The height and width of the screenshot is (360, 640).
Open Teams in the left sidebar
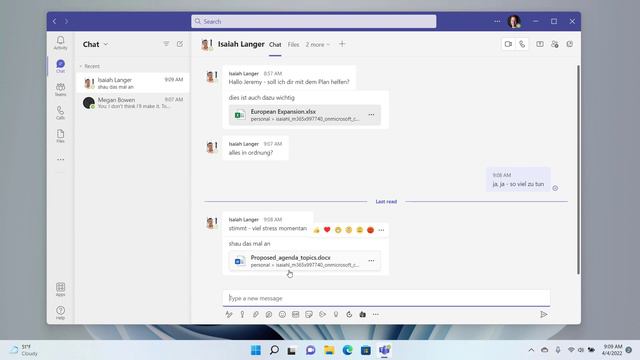60,89
